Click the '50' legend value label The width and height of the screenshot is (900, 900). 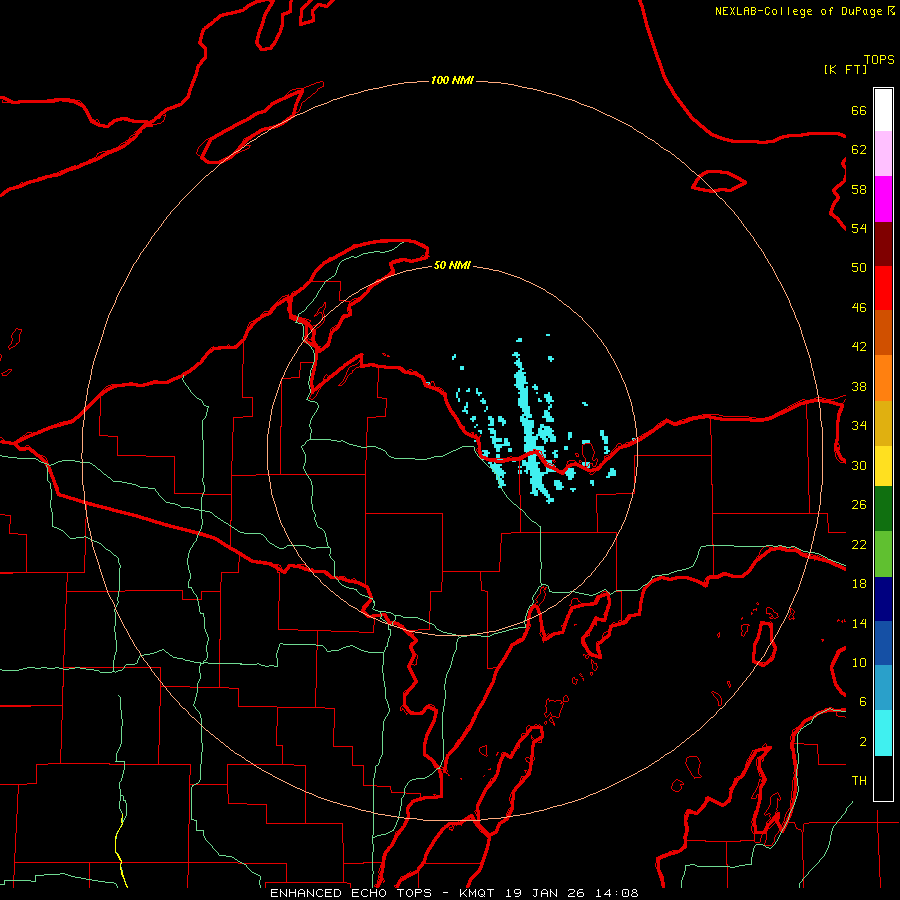tap(859, 268)
